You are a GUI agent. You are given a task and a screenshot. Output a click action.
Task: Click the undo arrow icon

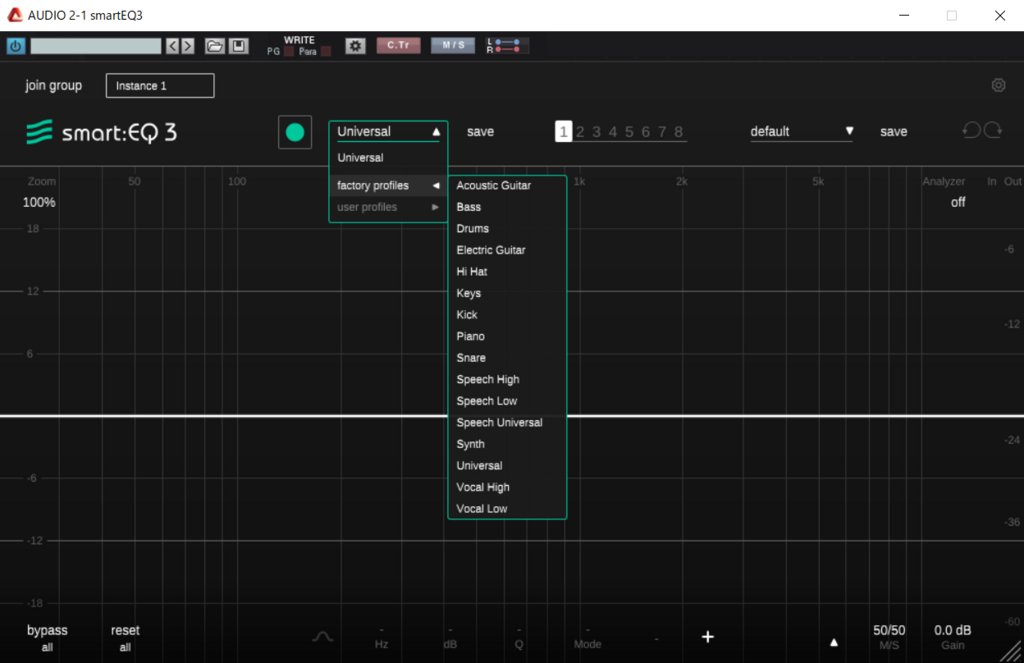point(971,131)
